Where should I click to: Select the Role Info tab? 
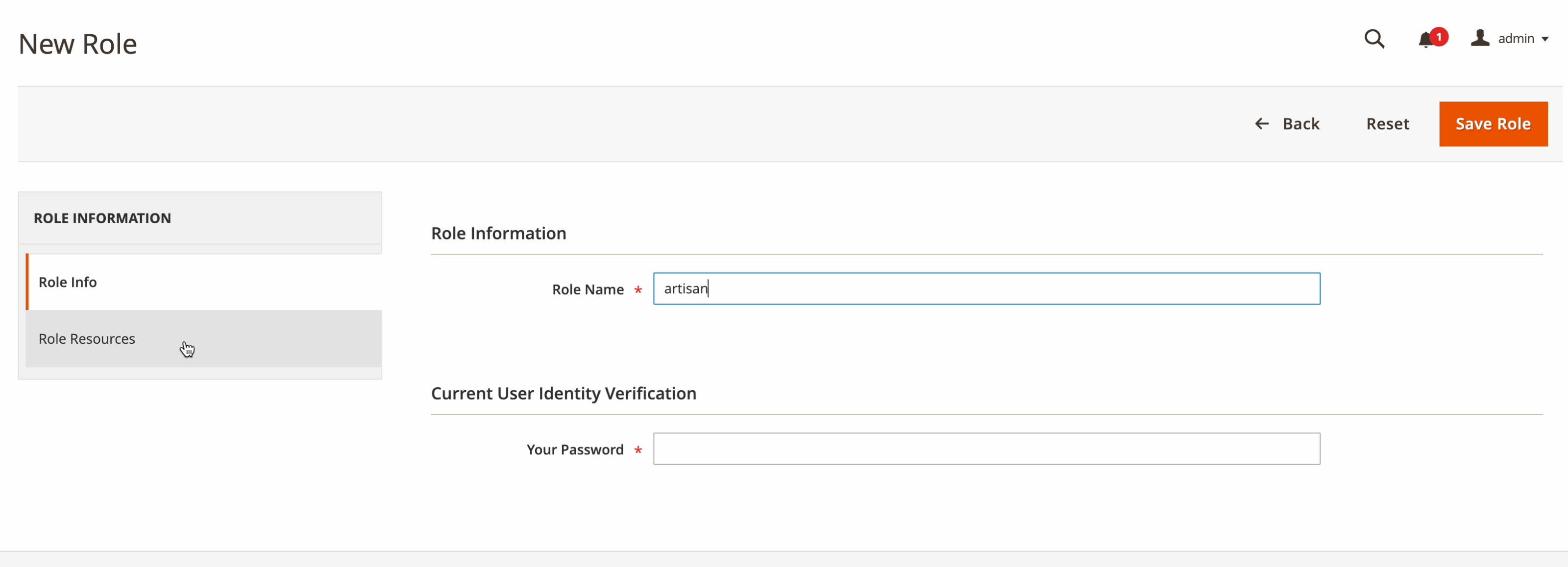tap(68, 283)
